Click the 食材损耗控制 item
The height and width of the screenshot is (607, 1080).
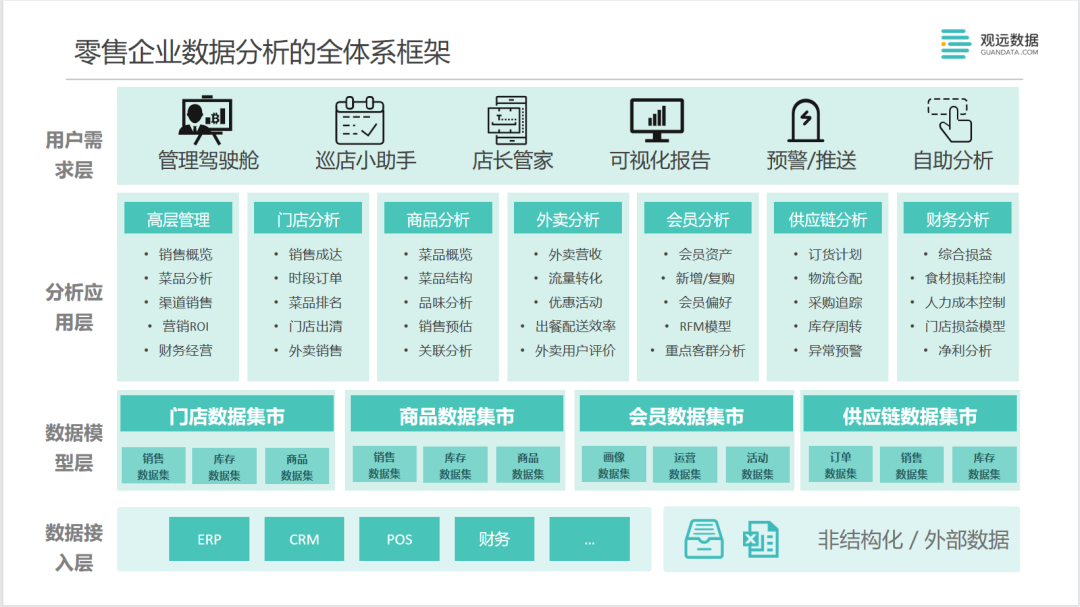point(965,278)
